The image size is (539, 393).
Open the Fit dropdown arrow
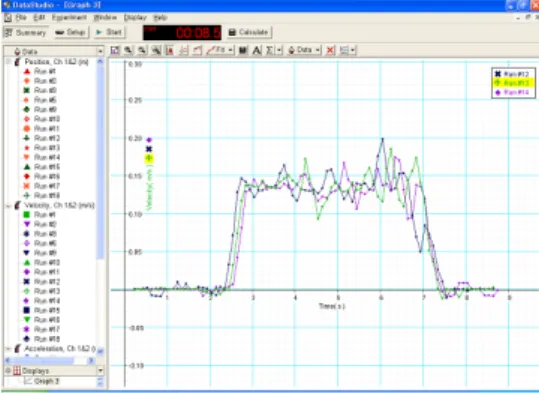tap(231, 50)
